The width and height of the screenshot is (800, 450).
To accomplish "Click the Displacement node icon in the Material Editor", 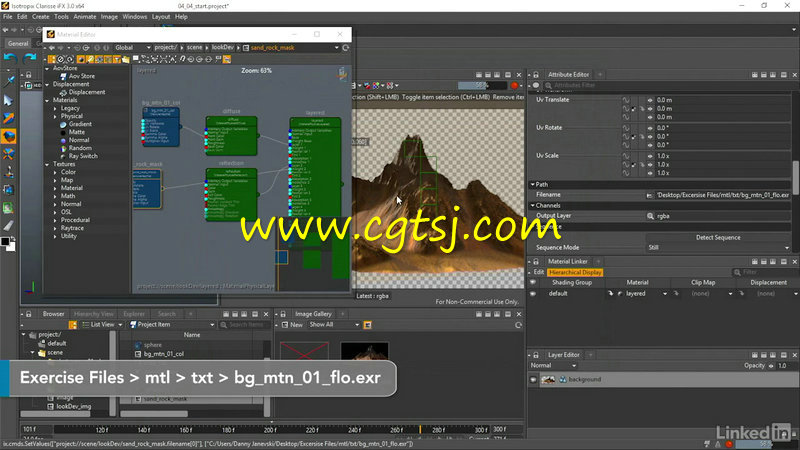I will [x=63, y=92].
